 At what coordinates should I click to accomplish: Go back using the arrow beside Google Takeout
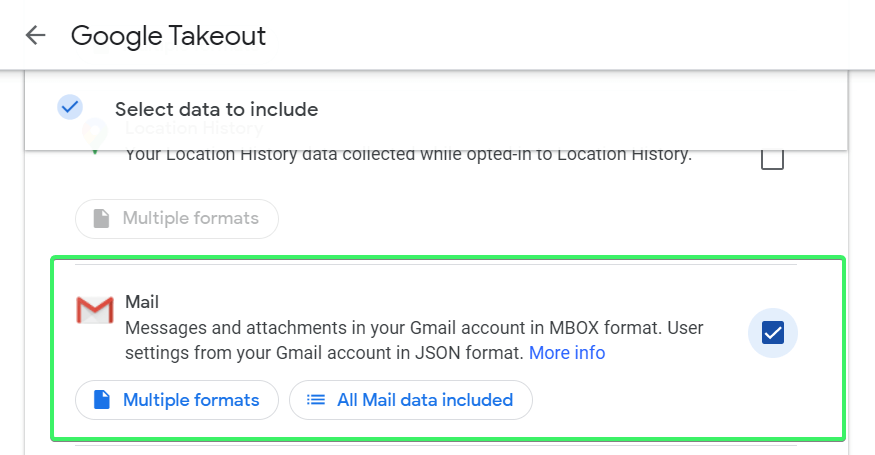point(36,36)
